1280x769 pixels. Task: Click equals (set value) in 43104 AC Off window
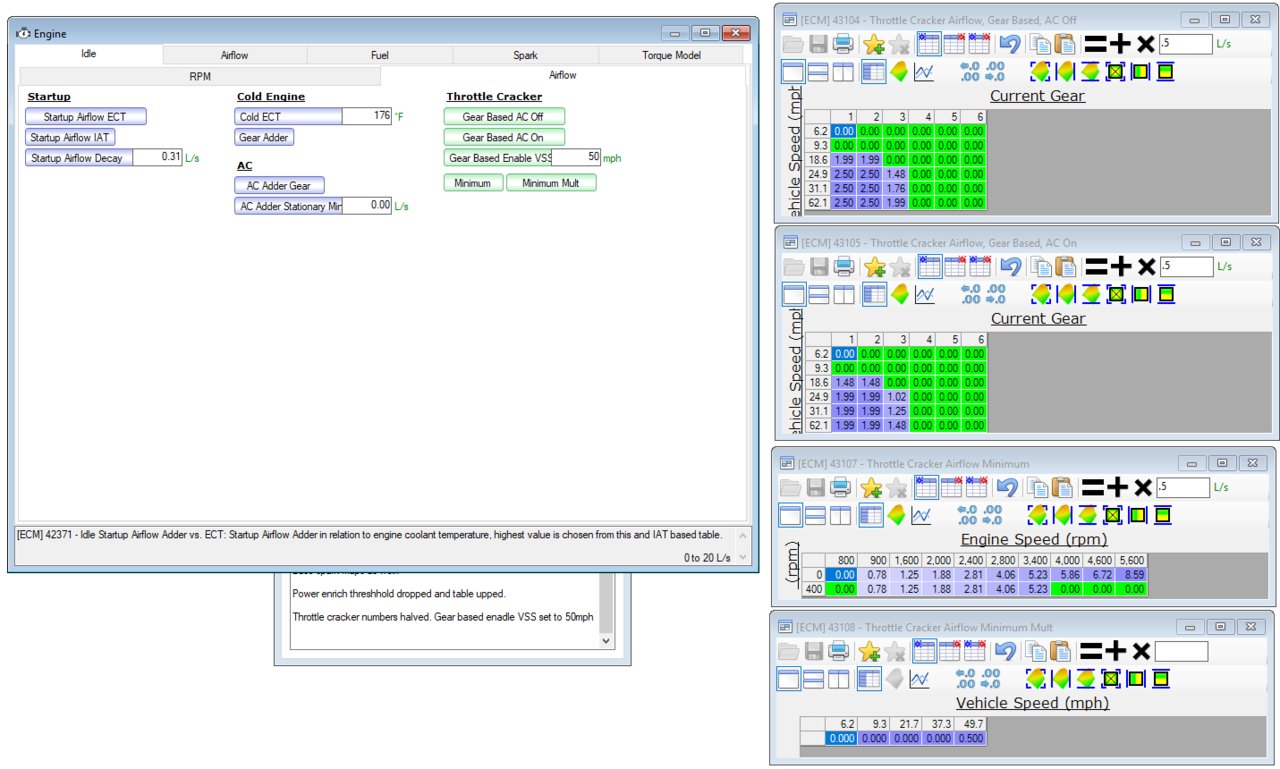pyautogui.click(x=1095, y=43)
